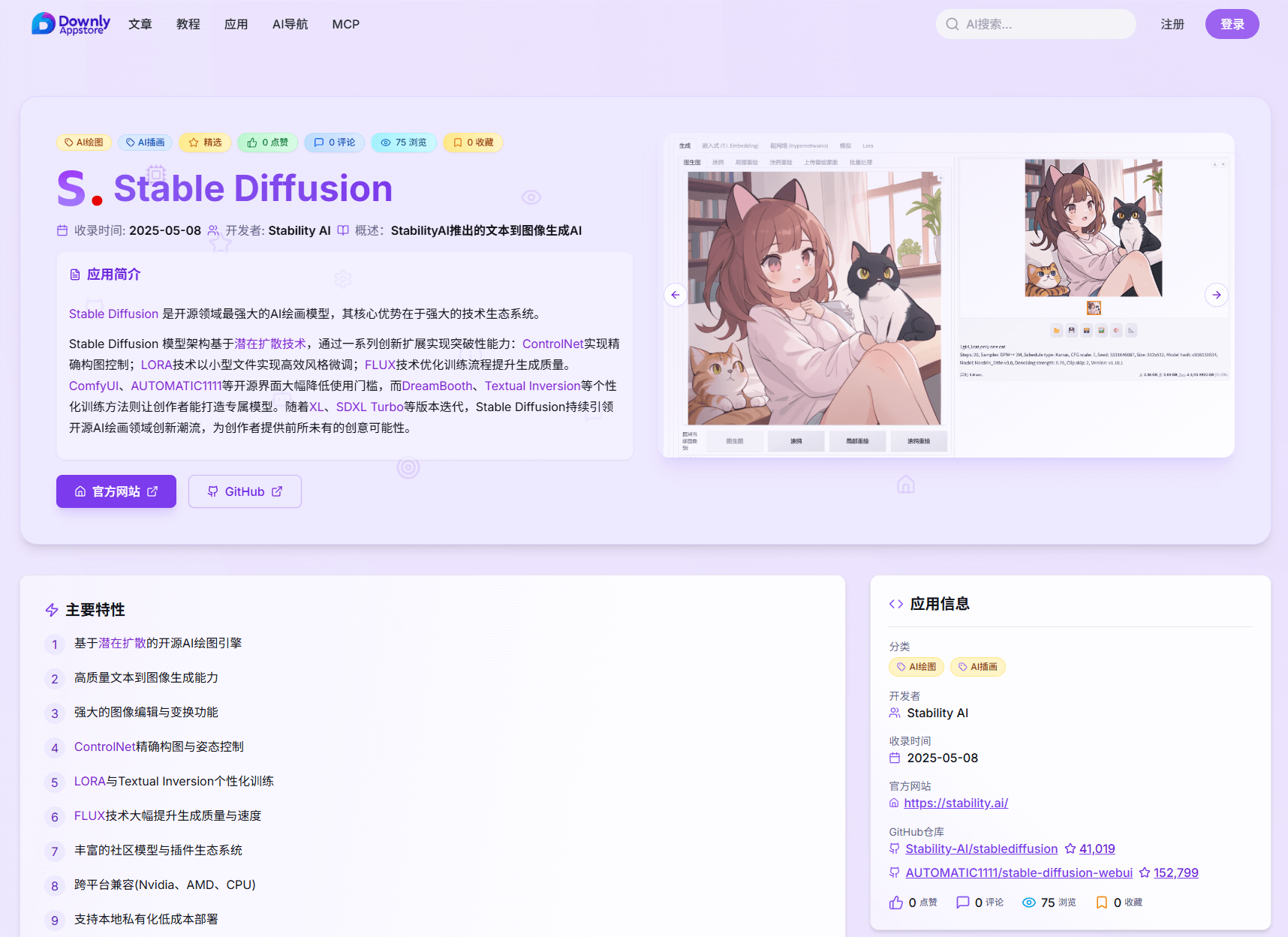1288x937 pixels.
Task: Click the AI绘图 tag under 分类
Action: pos(916,667)
